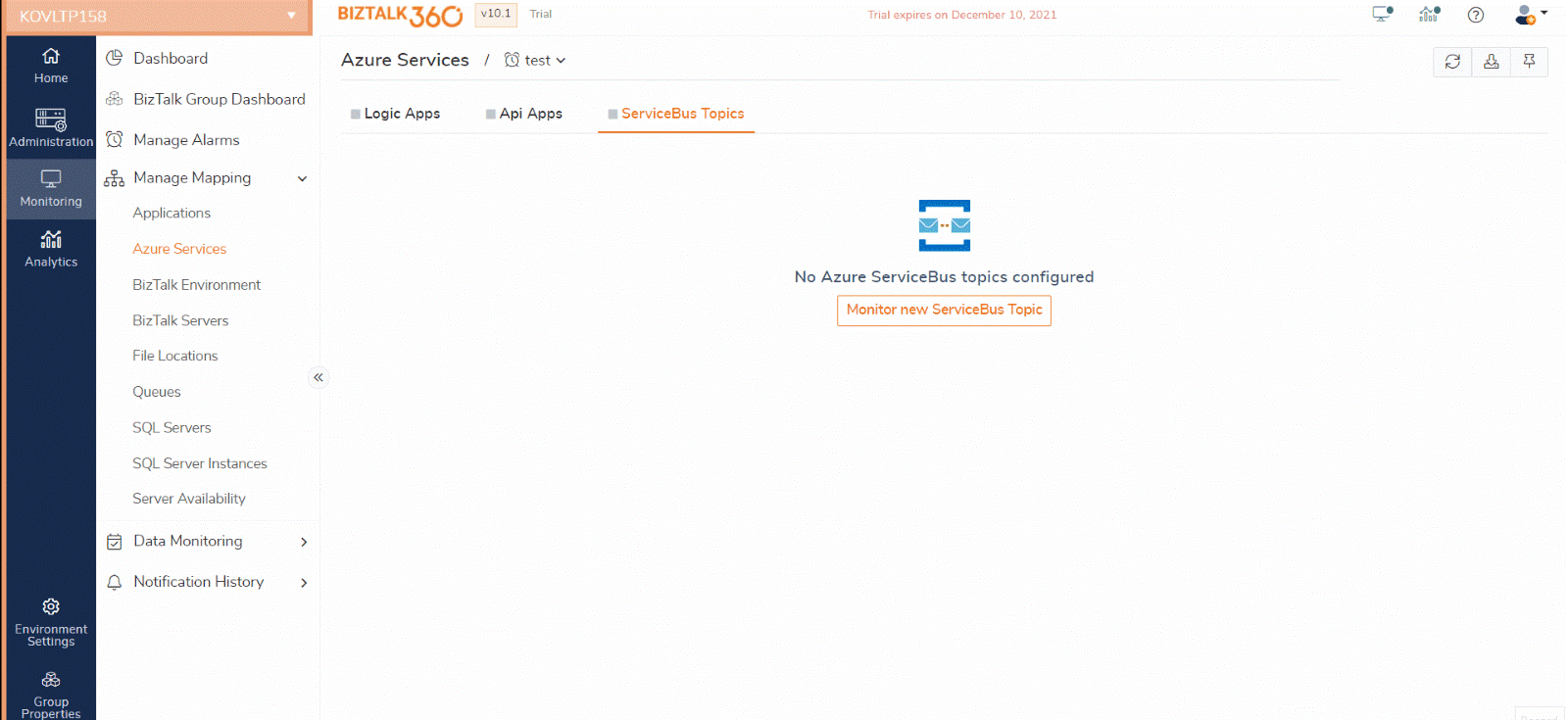Select the ServiceBus Topics tab
Viewport: 1568px width, 720px height.
pyautogui.click(x=676, y=114)
